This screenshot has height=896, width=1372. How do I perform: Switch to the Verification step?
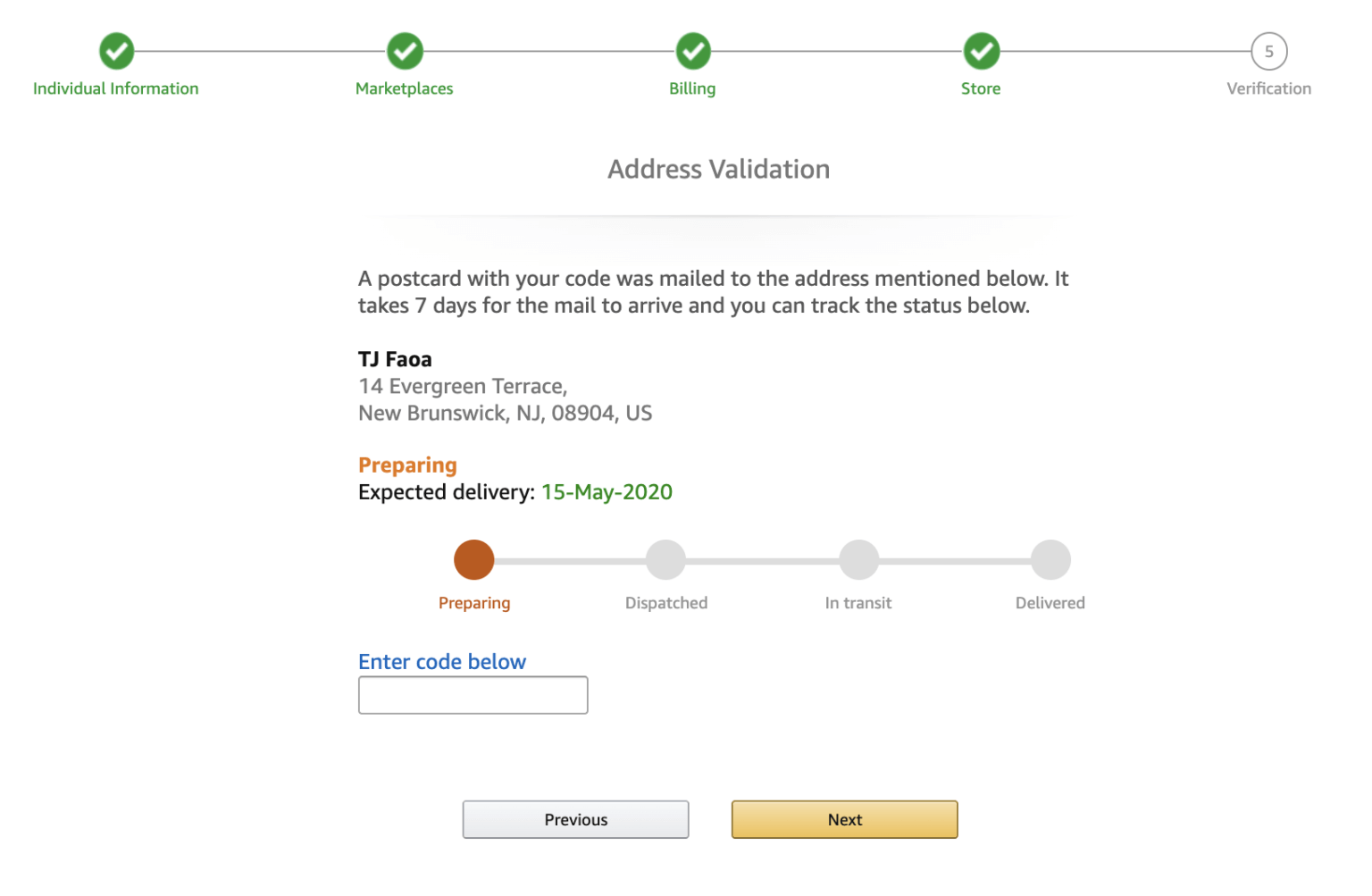coord(1268,88)
